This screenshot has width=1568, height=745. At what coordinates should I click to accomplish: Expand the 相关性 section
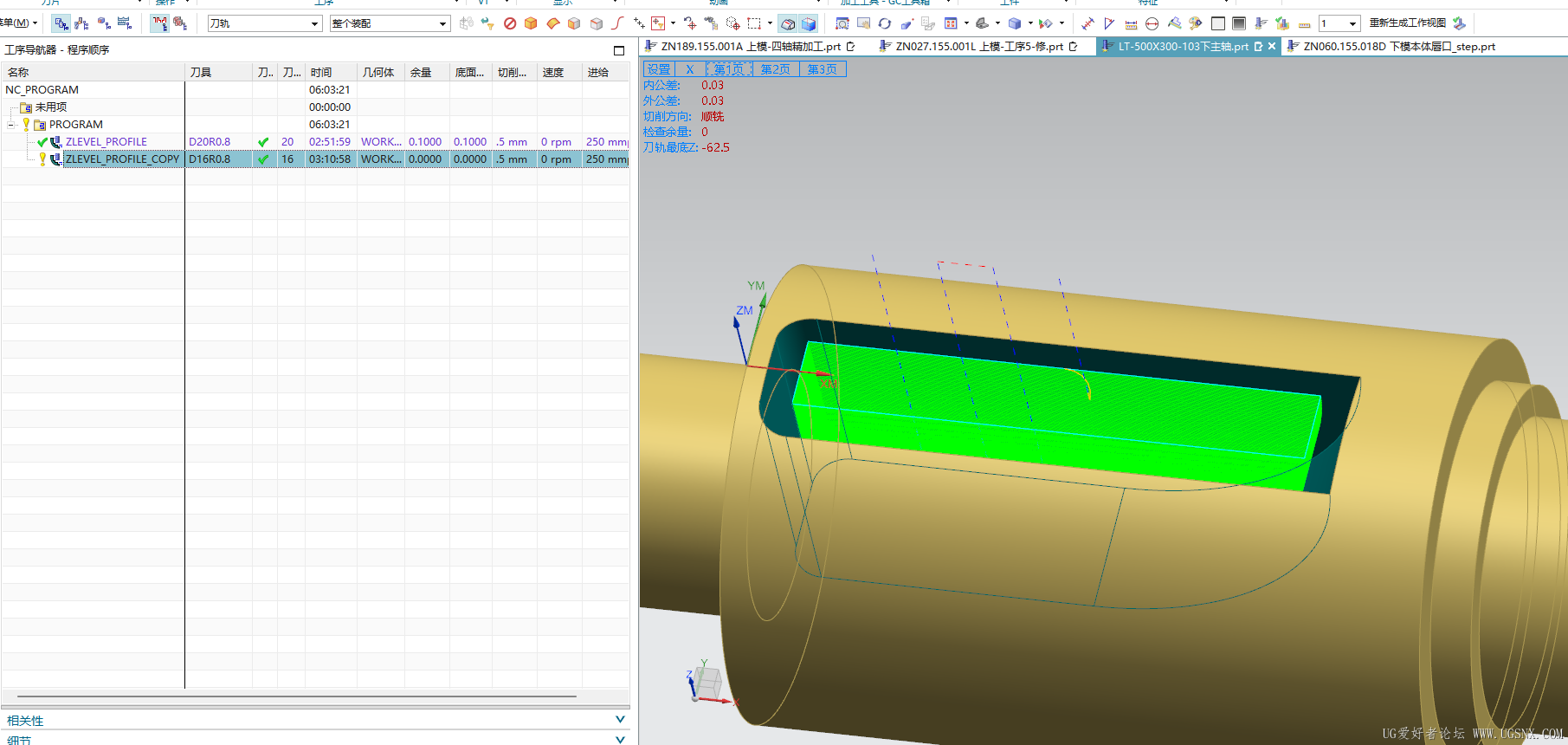(315, 720)
